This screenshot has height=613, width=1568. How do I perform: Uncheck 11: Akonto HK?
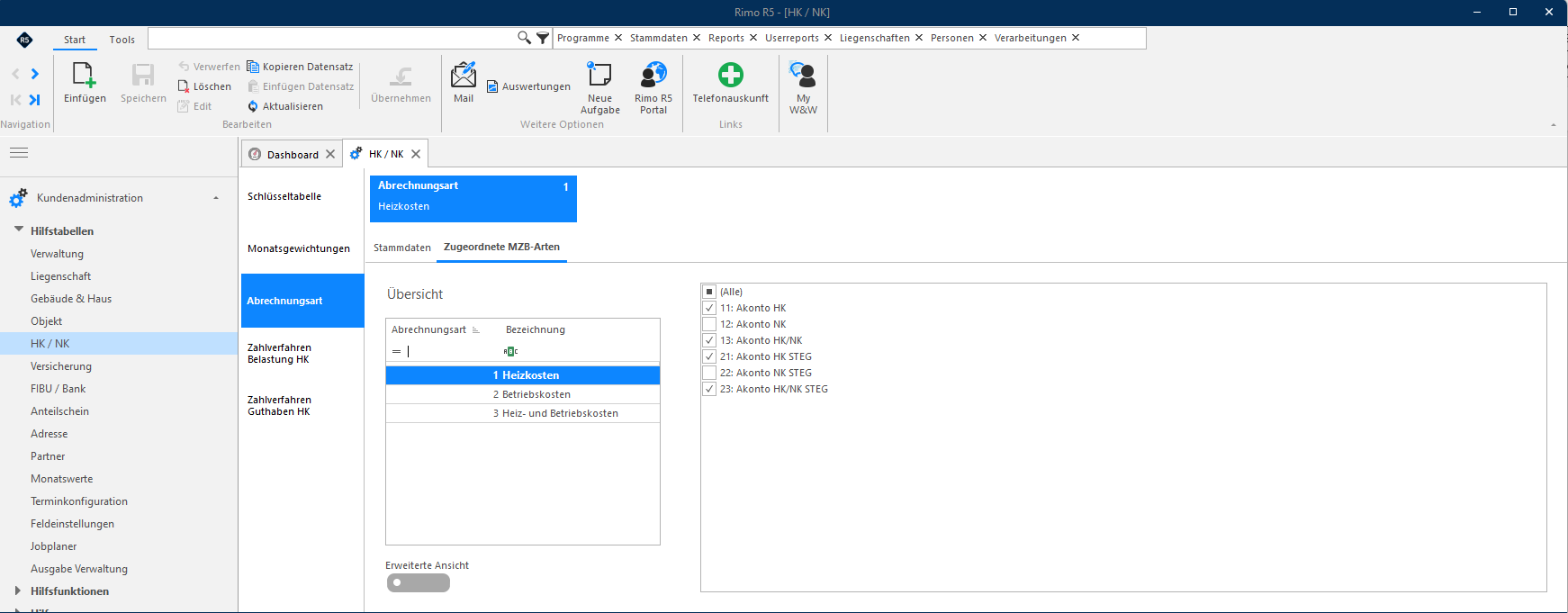pyautogui.click(x=709, y=308)
